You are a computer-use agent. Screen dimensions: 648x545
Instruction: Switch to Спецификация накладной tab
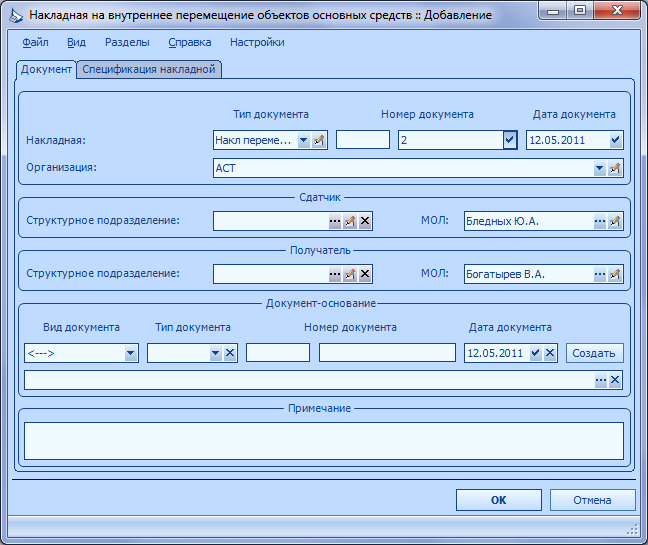[x=149, y=69]
